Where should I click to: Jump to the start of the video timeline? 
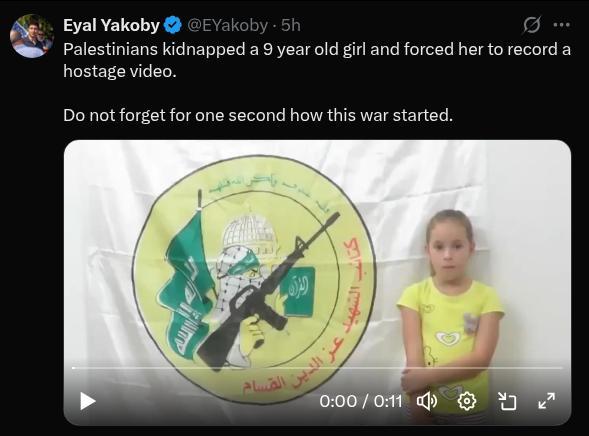(x=73, y=368)
